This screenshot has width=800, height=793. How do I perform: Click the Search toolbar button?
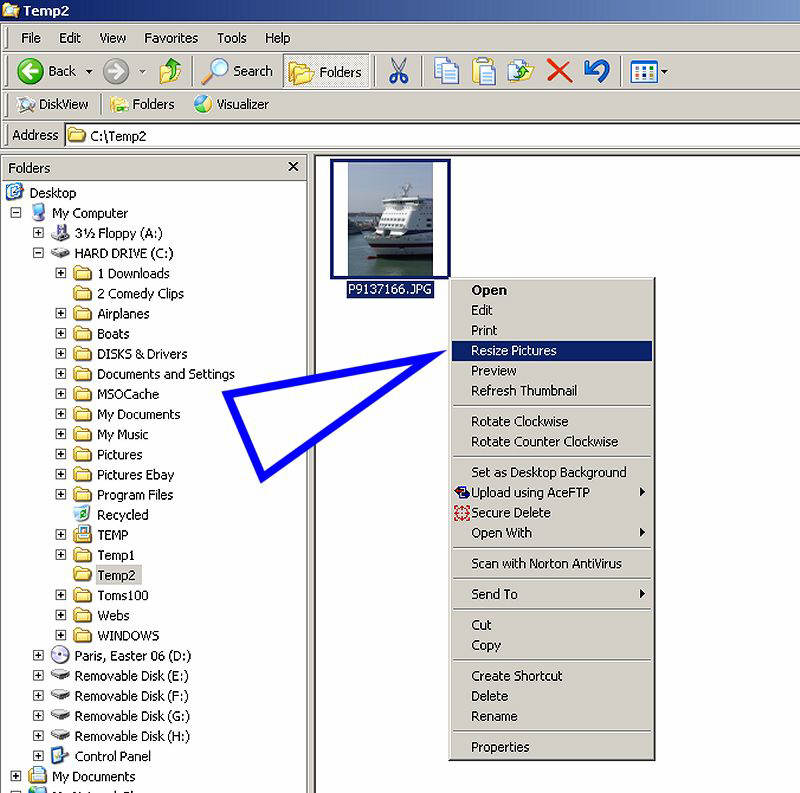coord(238,72)
